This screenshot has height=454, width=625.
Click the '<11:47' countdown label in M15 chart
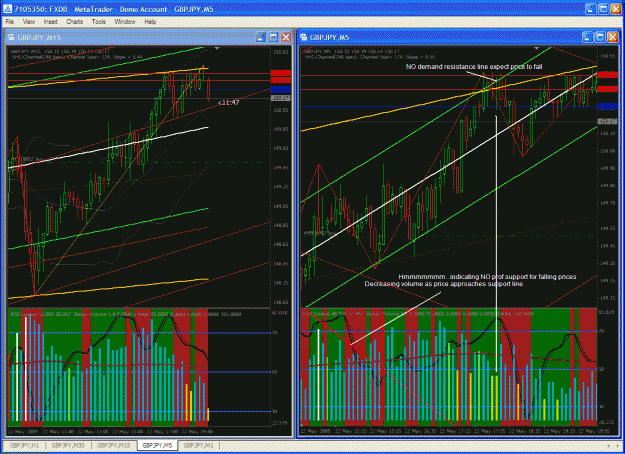coord(228,102)
